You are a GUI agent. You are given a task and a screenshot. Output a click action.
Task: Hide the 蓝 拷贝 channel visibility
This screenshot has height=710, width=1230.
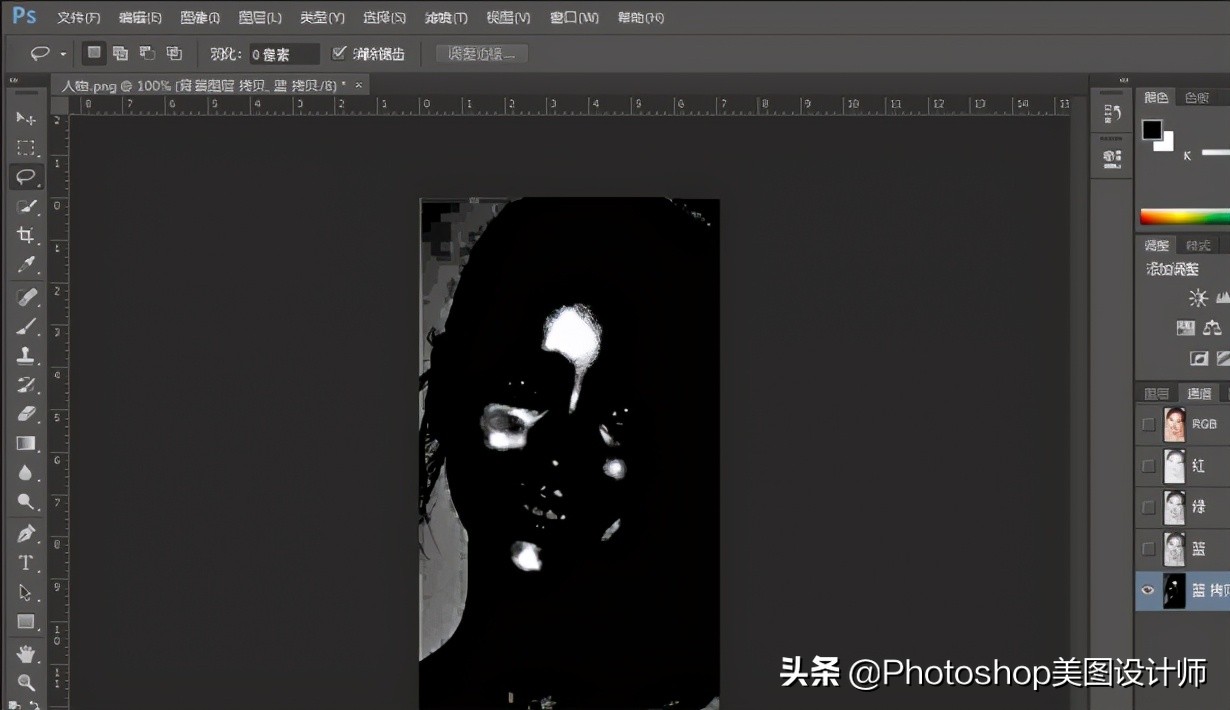tap(1147, 591)
